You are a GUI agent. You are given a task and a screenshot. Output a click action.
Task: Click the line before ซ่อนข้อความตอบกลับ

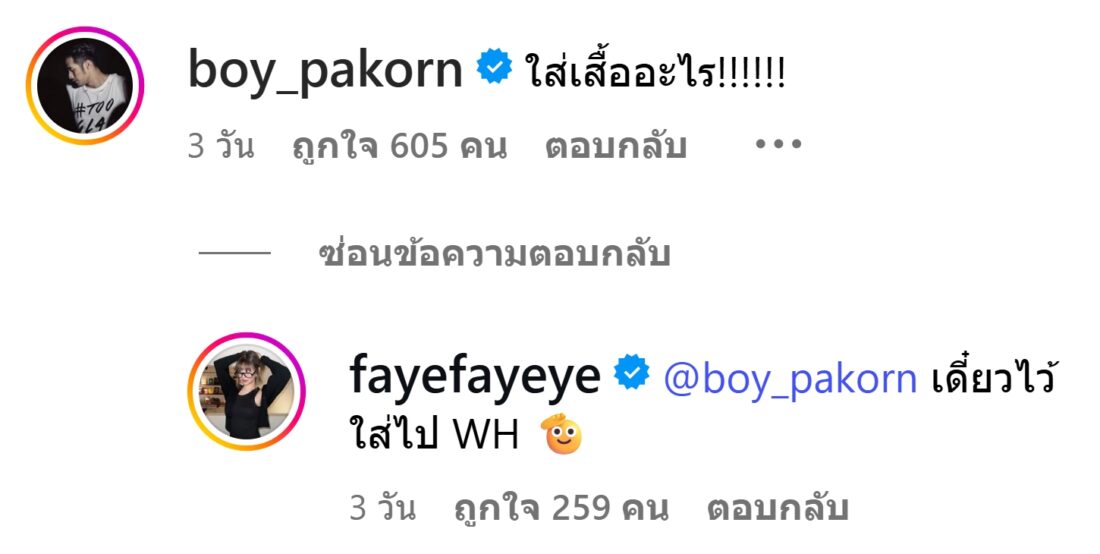(x=234, y=252)
